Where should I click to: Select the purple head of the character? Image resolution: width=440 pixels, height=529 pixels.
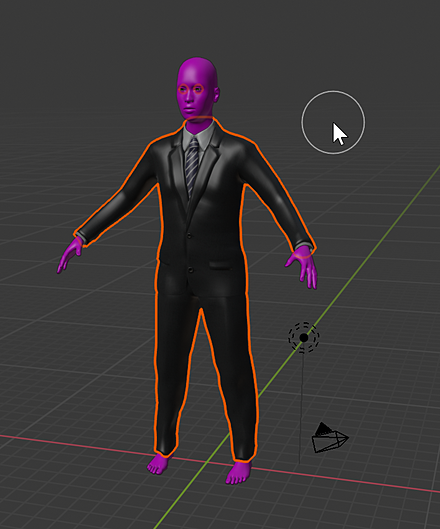198,88
